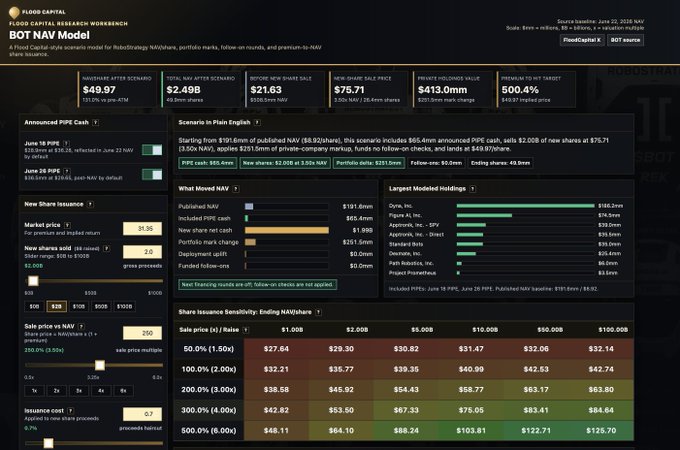The width and height of the screenshot is (680, 450).
Task: Click the 300.0% (4.00x) sensitivity row label
Action: [x=209, y=410]
